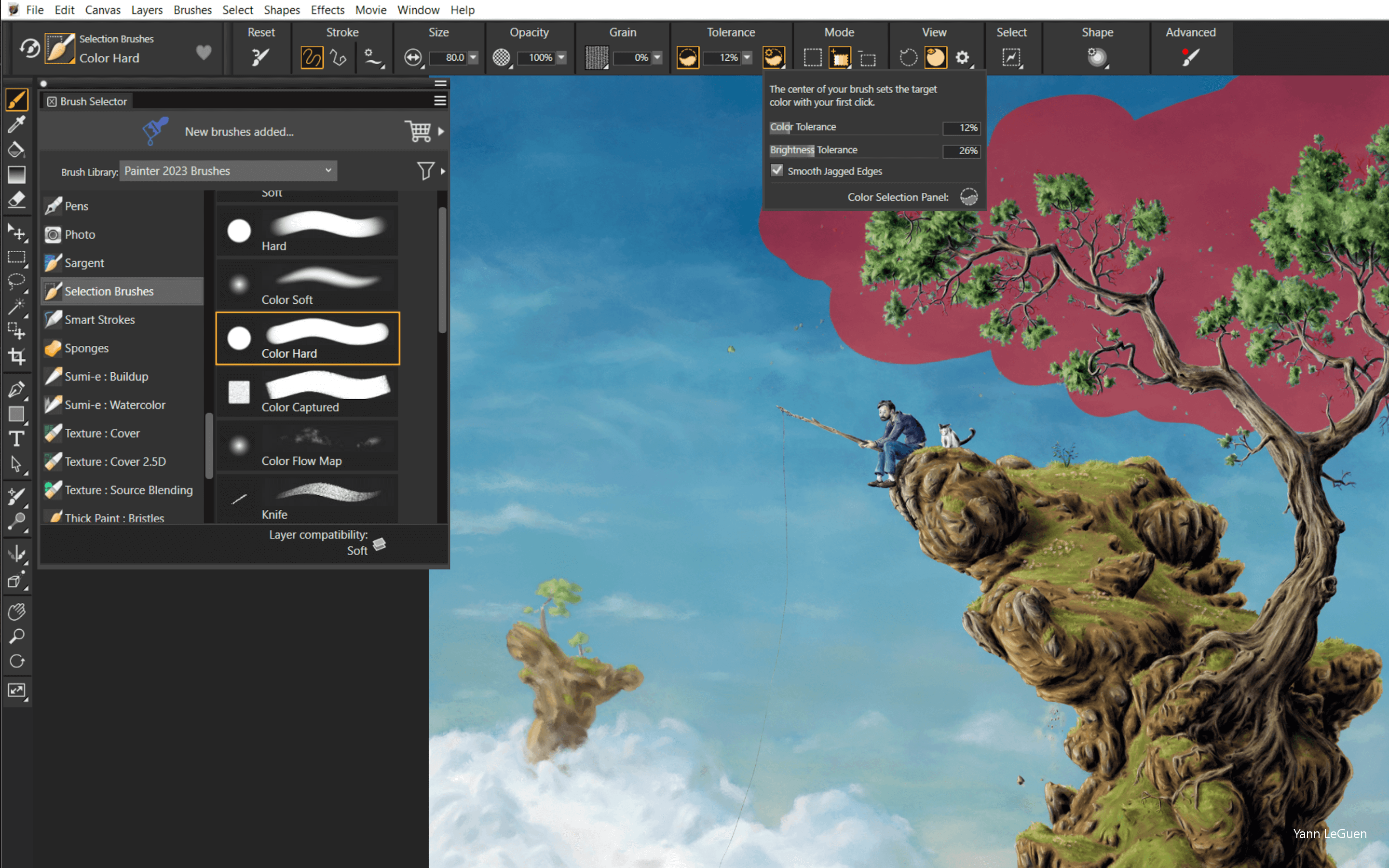Select the Paint Bucket tool
Image resolution: width=1389 pixels, height=868 pixels.
(16, 149)
